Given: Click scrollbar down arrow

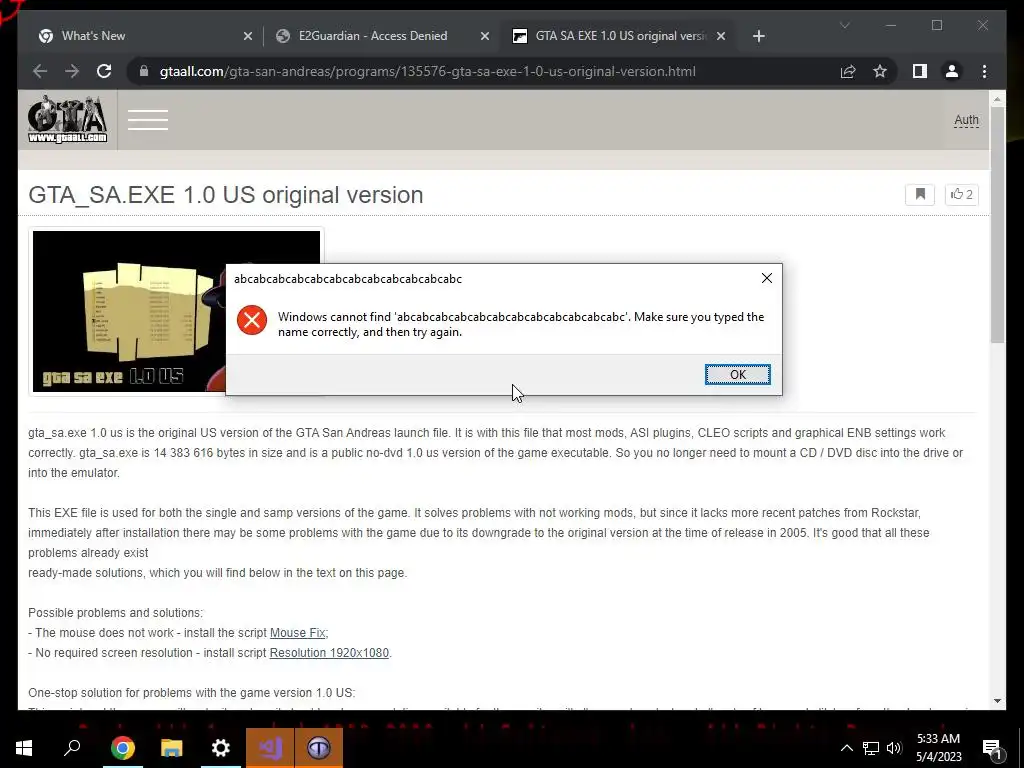Looking at the screenshot, I should click(997, 701).
